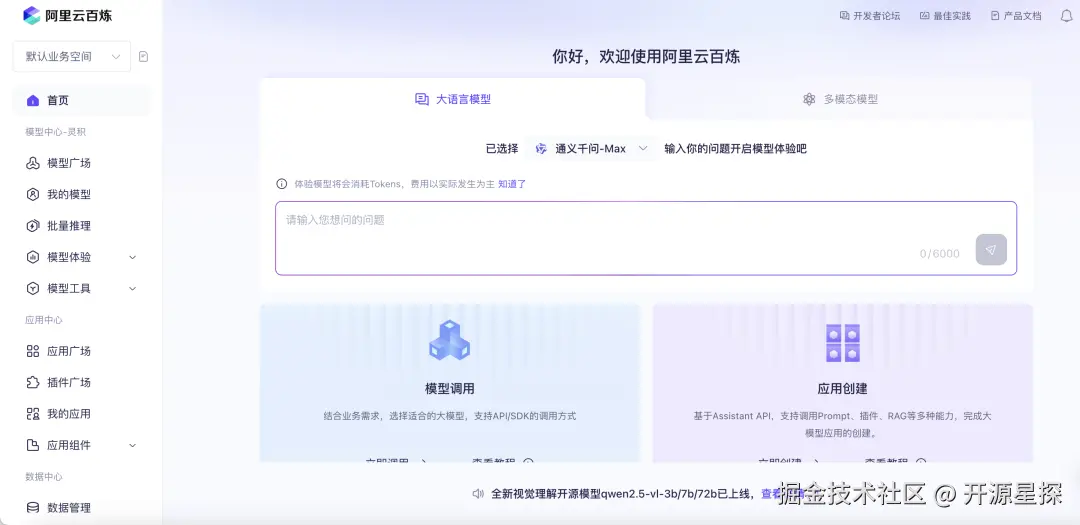Click the 应用中心 section label
Image resolution: width=1080 pixels, height=525 pixels.
44,320
